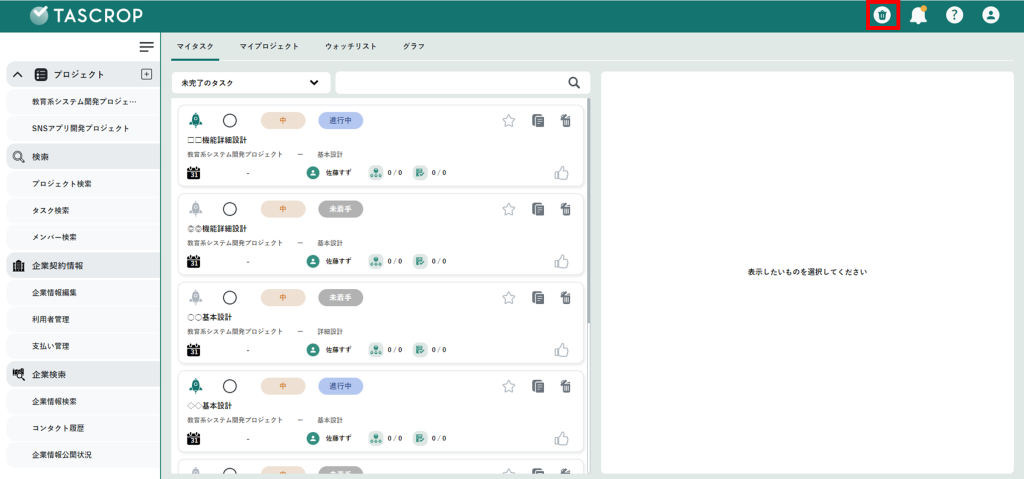Mark ◇◇基本設計 complete with circle checkbox
This screenshot has height=479, width=1024.
230,386
